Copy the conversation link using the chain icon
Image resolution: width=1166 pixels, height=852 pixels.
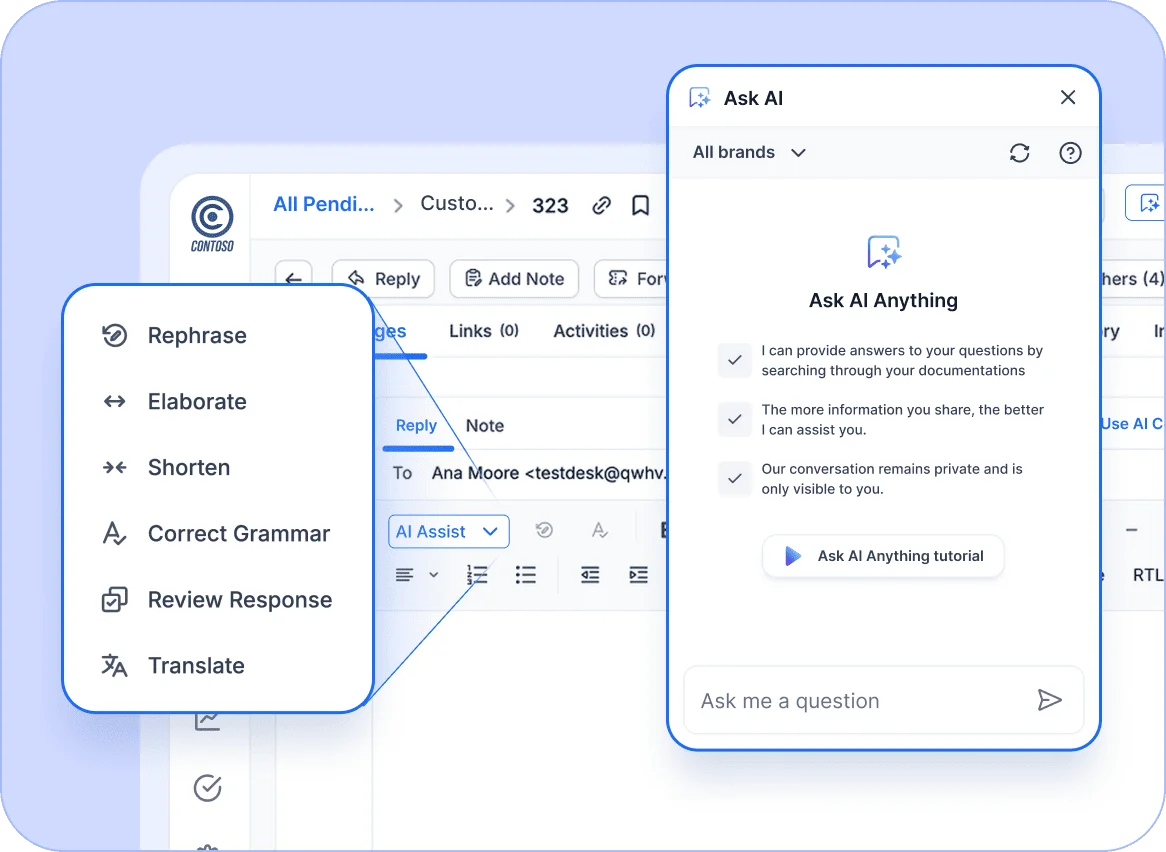click(x=601, y=204)
